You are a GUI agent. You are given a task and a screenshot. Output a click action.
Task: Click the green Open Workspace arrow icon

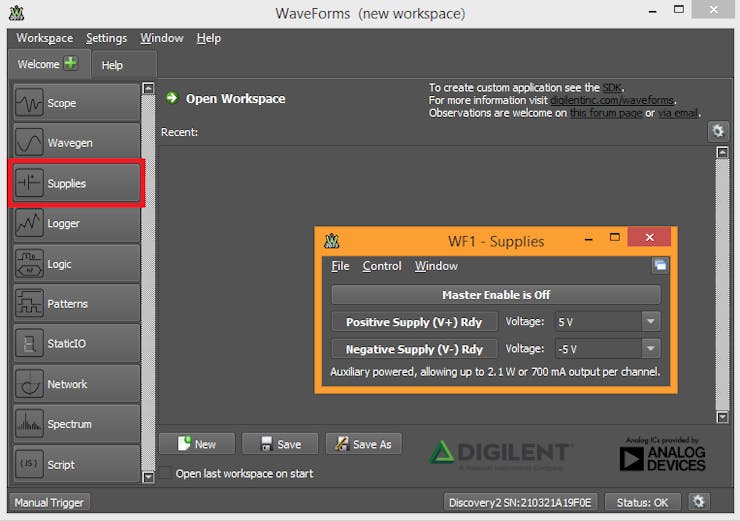click(x=172, y=98)
